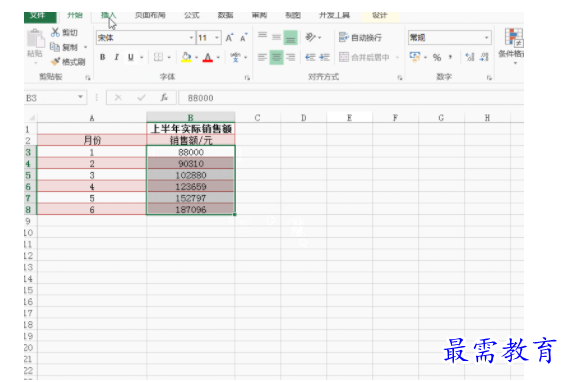Click the insert function fx icon
The image size is (565, 382).
coord(164,98)
